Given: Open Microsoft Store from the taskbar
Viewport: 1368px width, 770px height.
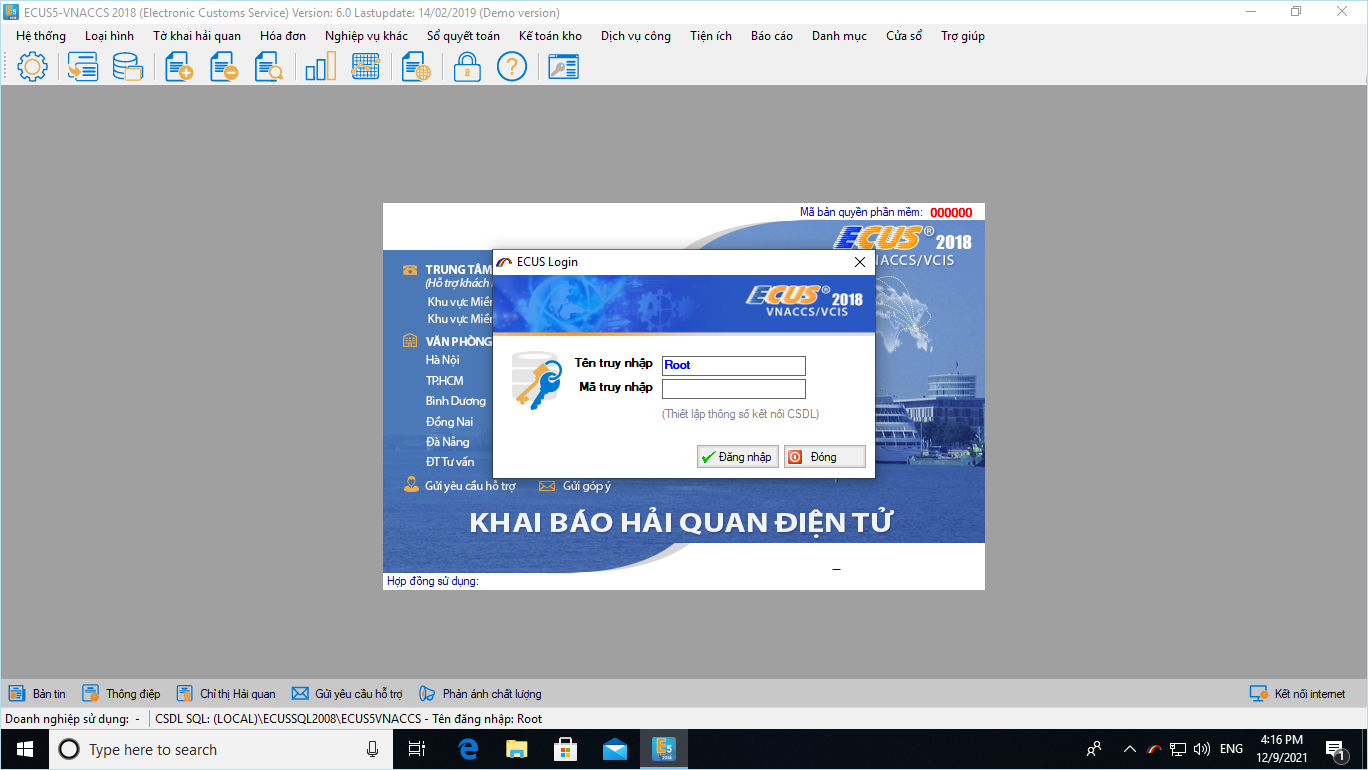Looking at the screenshot, I should pyautogui.click(x=565, y=749).
